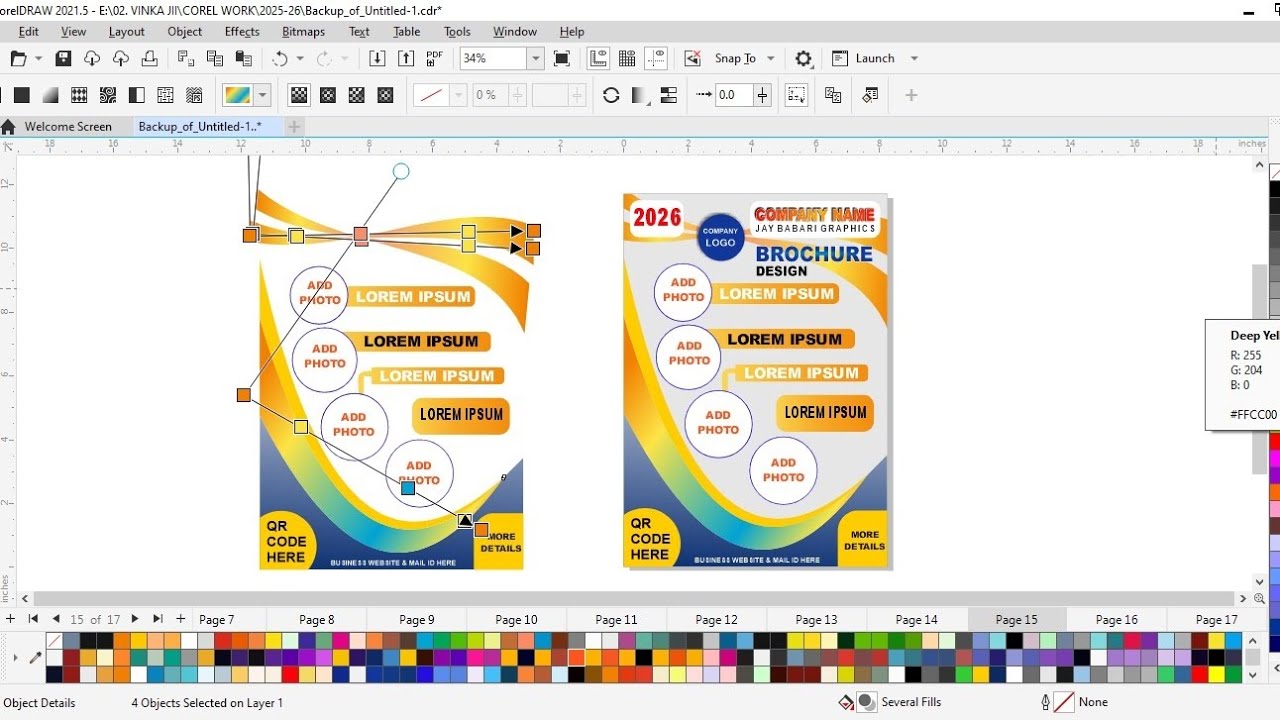Select the Two-color pattern fill icon
Viewport: 1280px width, 720px height.
coord(137,95)
